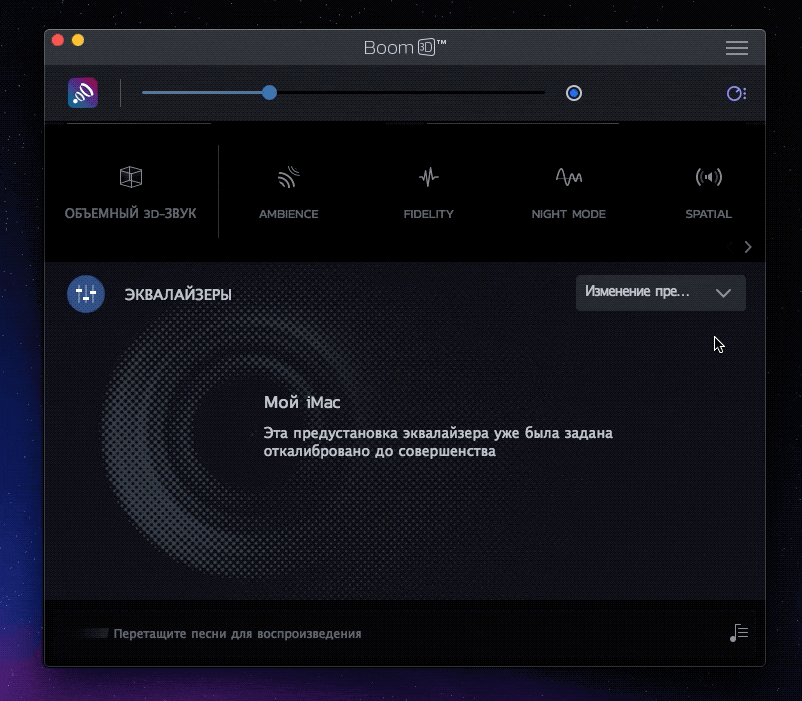Open the hamburger menu in title bar

pyautogui.click(x=737, y=48)
